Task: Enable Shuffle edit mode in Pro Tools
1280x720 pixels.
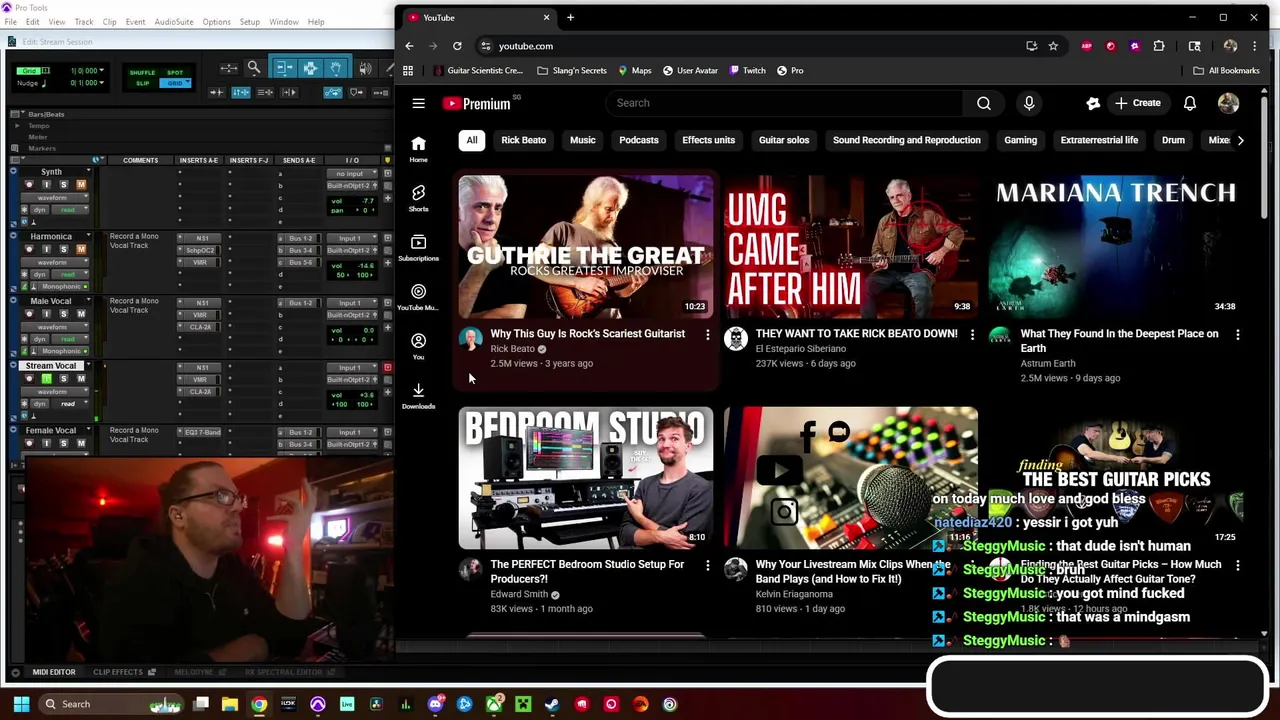Action: pos(142,73)
